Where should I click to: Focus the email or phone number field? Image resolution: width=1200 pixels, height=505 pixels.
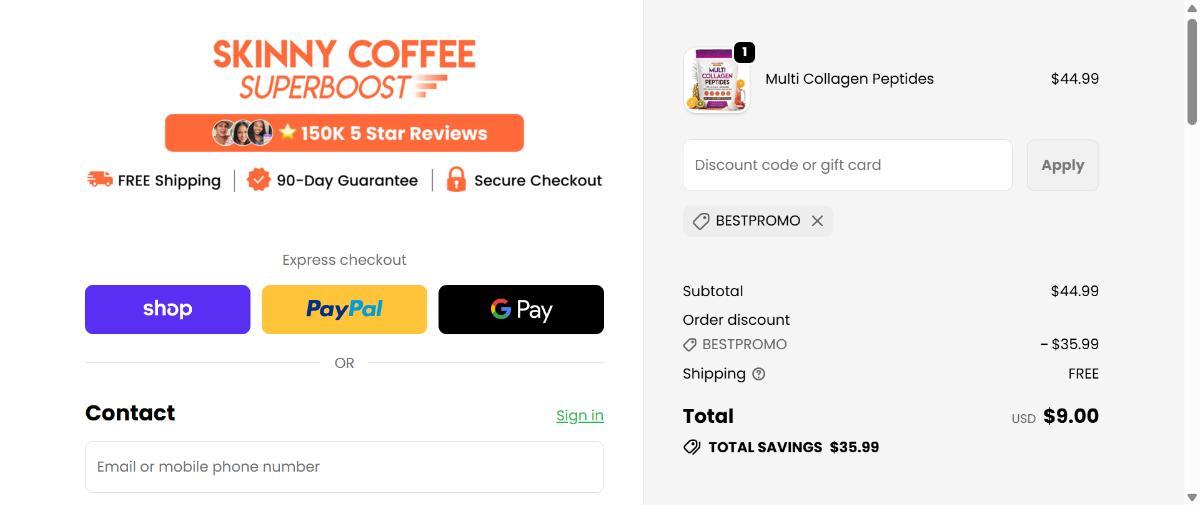coord(344,467)
